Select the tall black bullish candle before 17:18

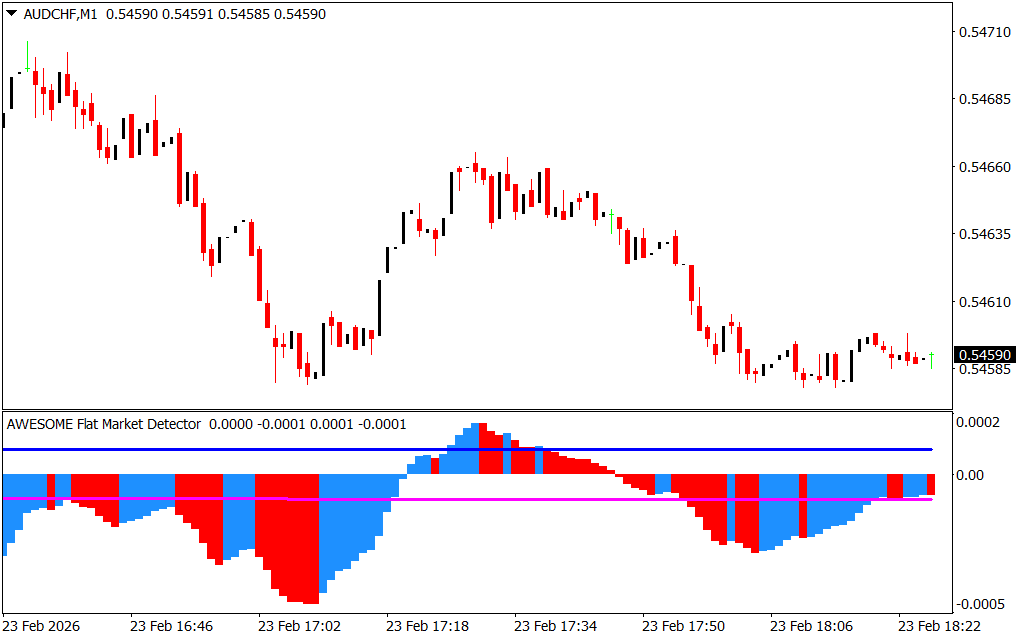[379, 308]
